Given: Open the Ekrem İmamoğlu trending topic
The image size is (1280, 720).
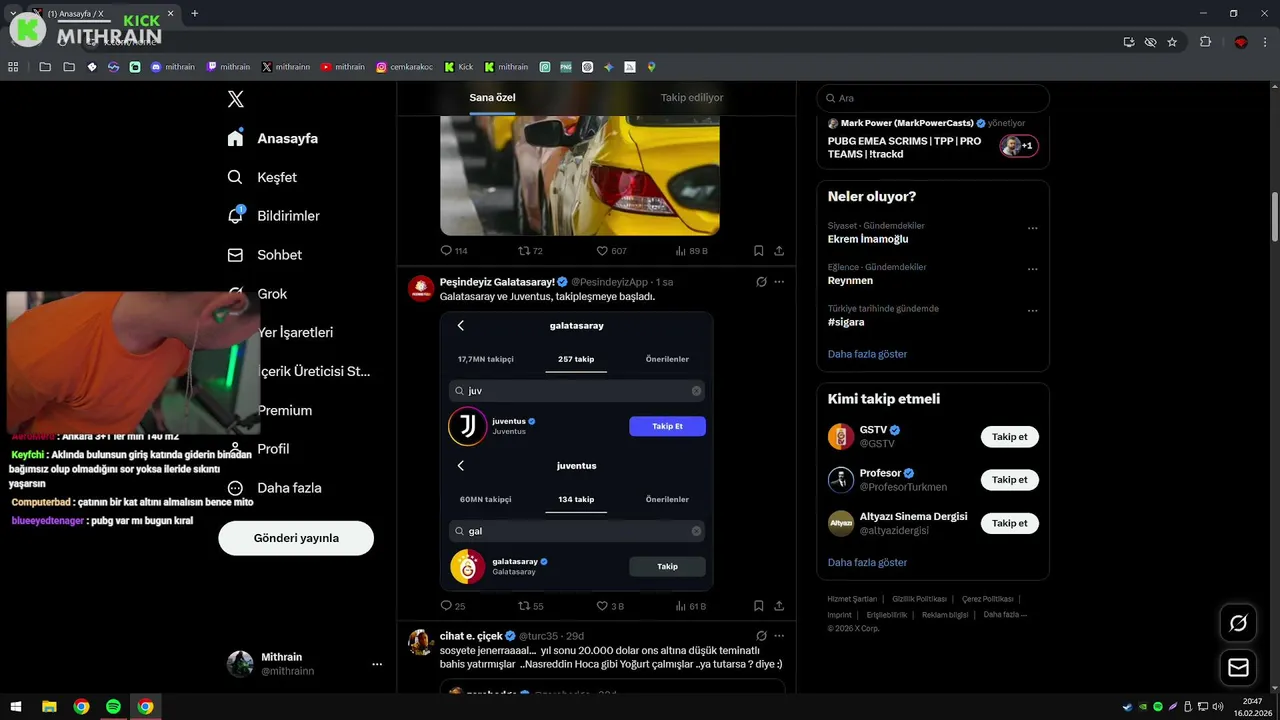Looking at the screenshot, I should coord(868,239).
